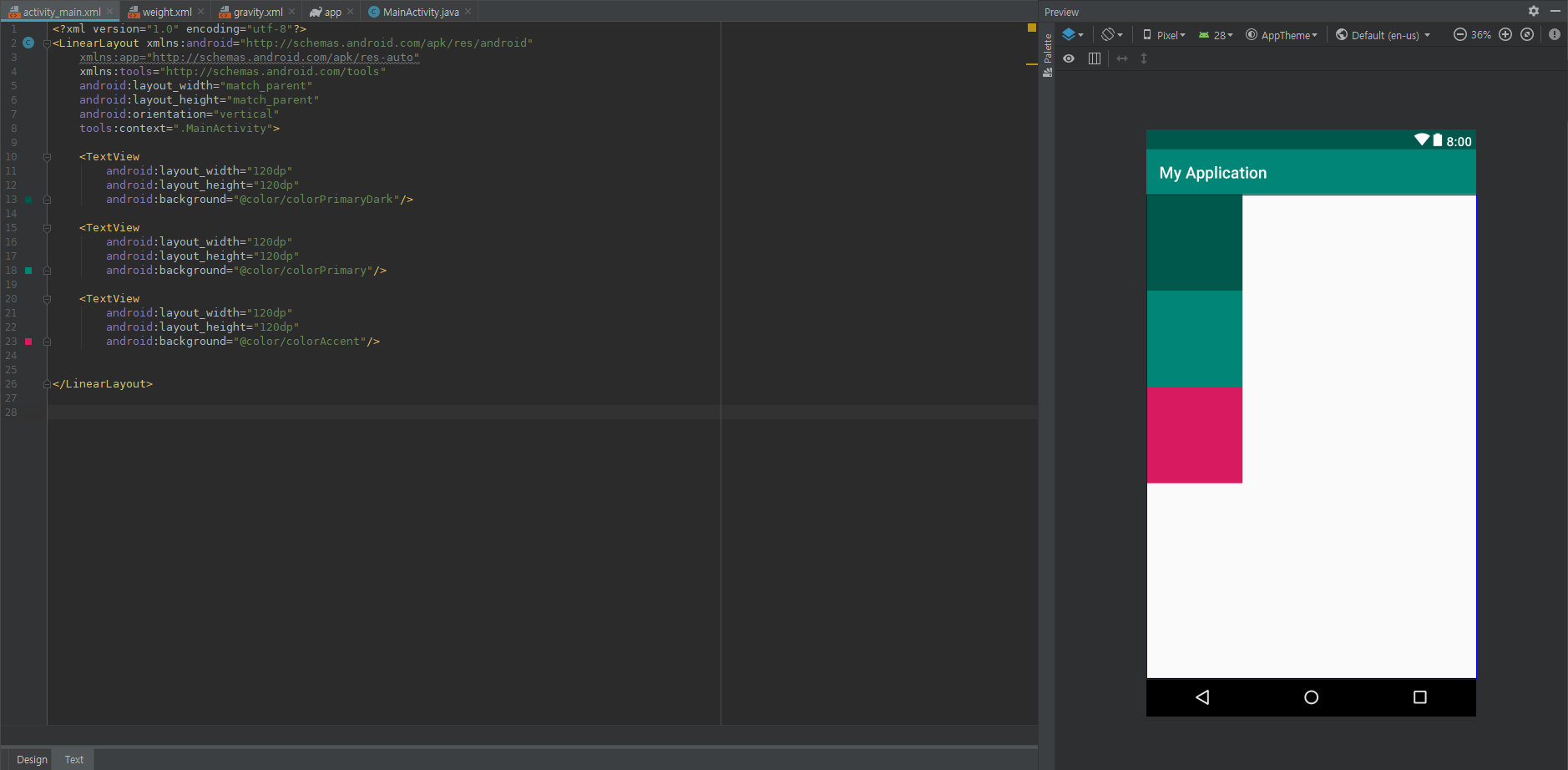Screen dimensions: 1568x770
Task: Open the Palette side tab
Action: click(x=1047, y=54)
